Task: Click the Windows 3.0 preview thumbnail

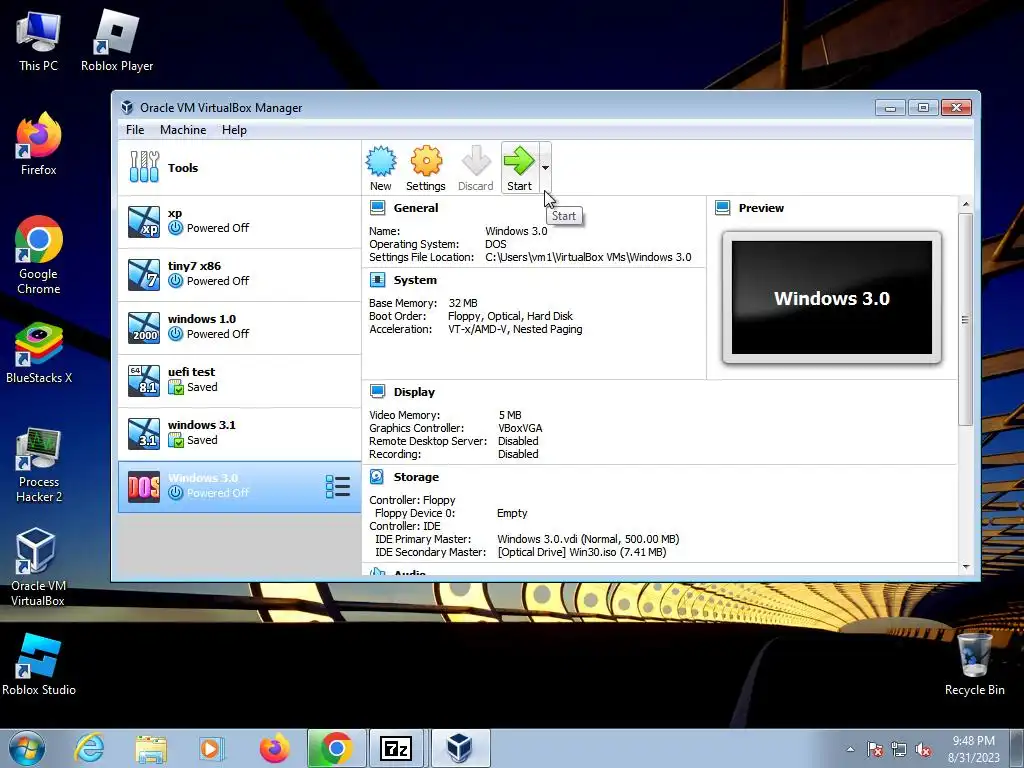Action: click(x=831, y=298)
